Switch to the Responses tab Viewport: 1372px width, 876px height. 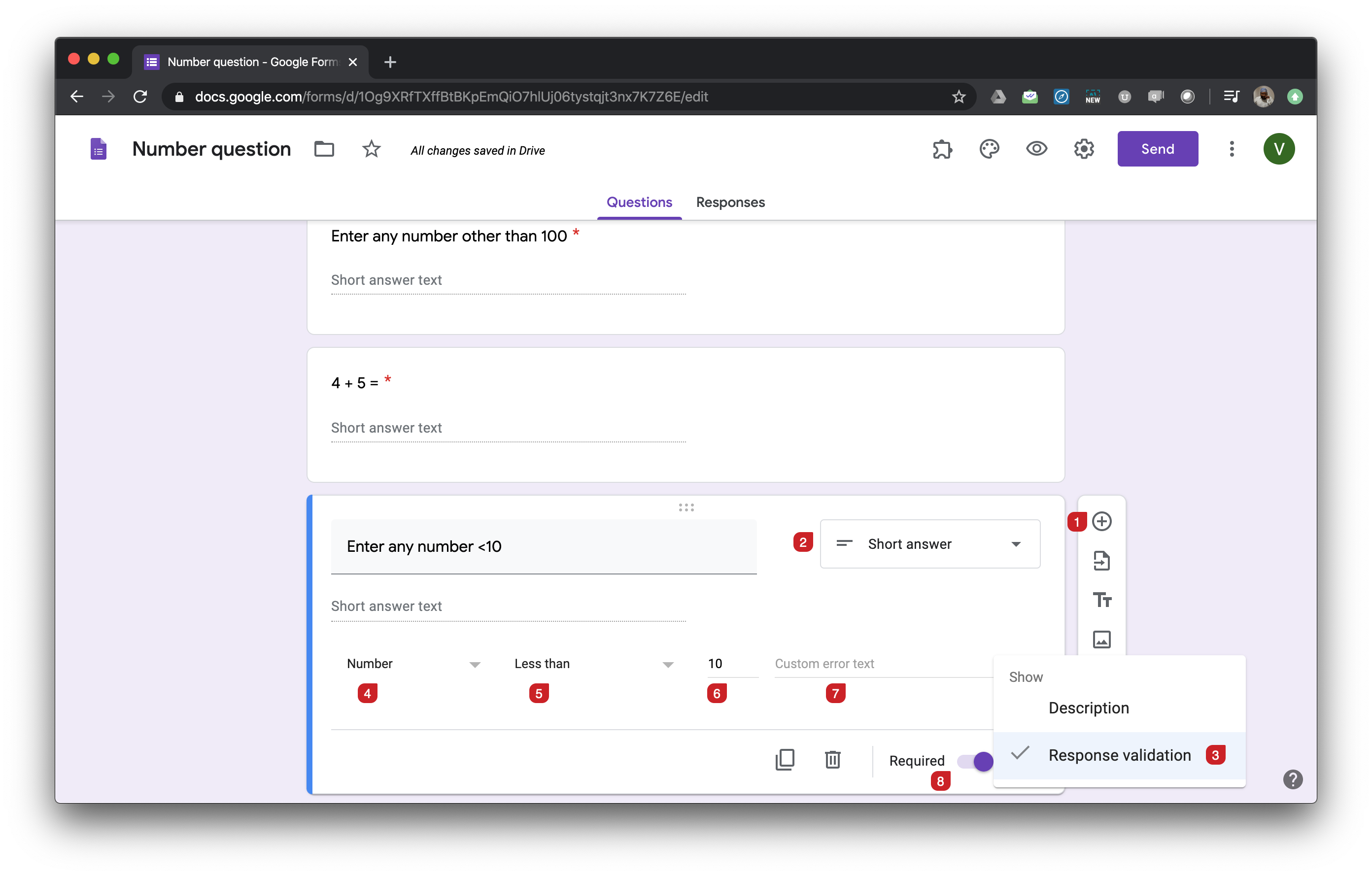(730, 202)
